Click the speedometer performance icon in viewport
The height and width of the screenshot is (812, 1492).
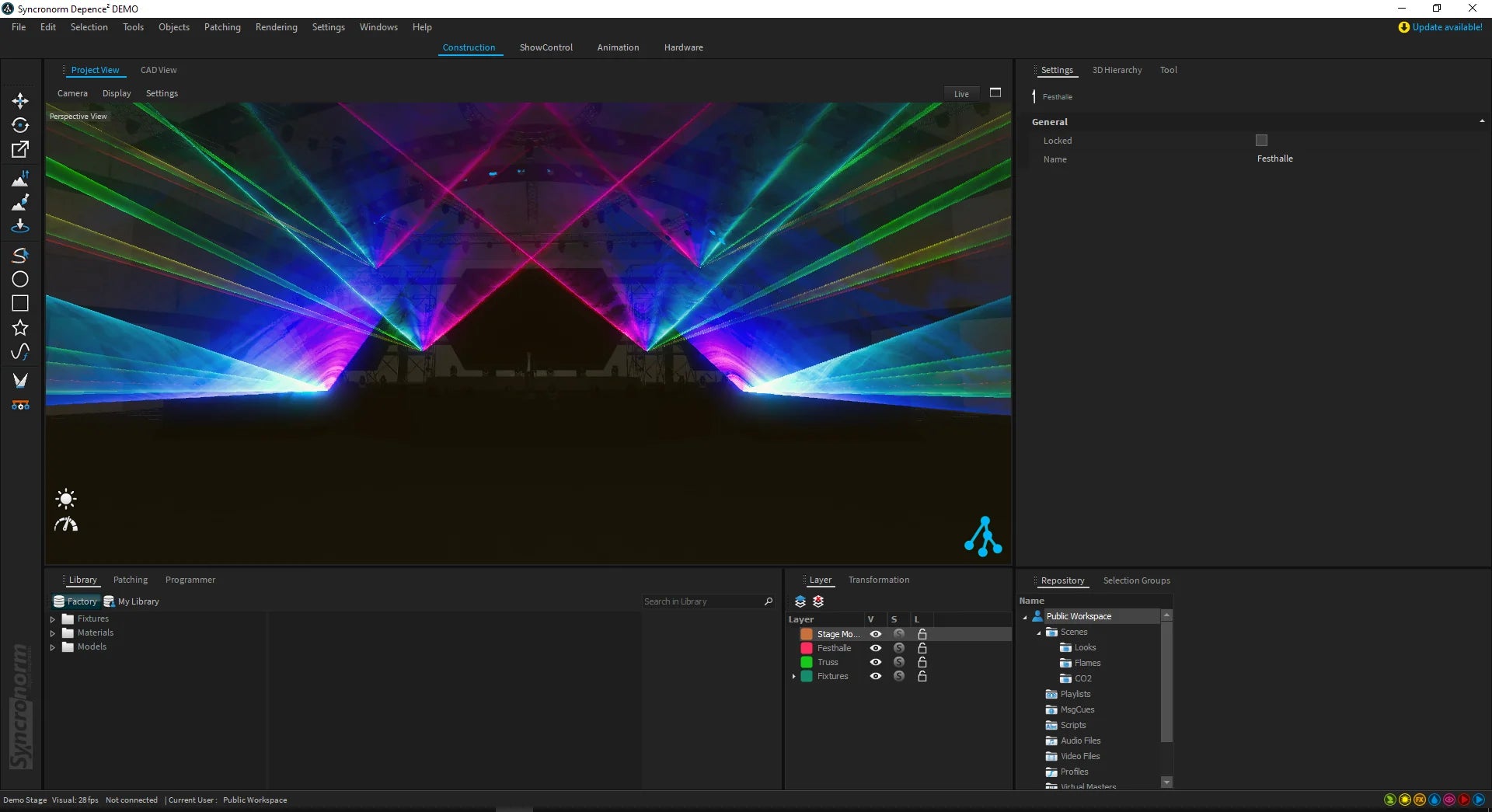66,524
